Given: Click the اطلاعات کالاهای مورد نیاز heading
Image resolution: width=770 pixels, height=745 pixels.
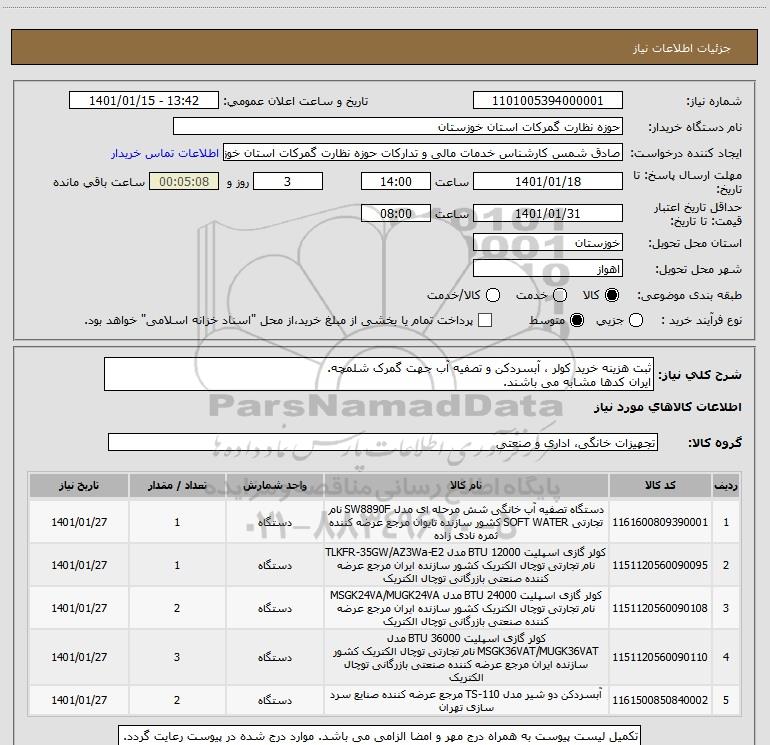Looking at the screenshot, I should (x=668, y=407).
